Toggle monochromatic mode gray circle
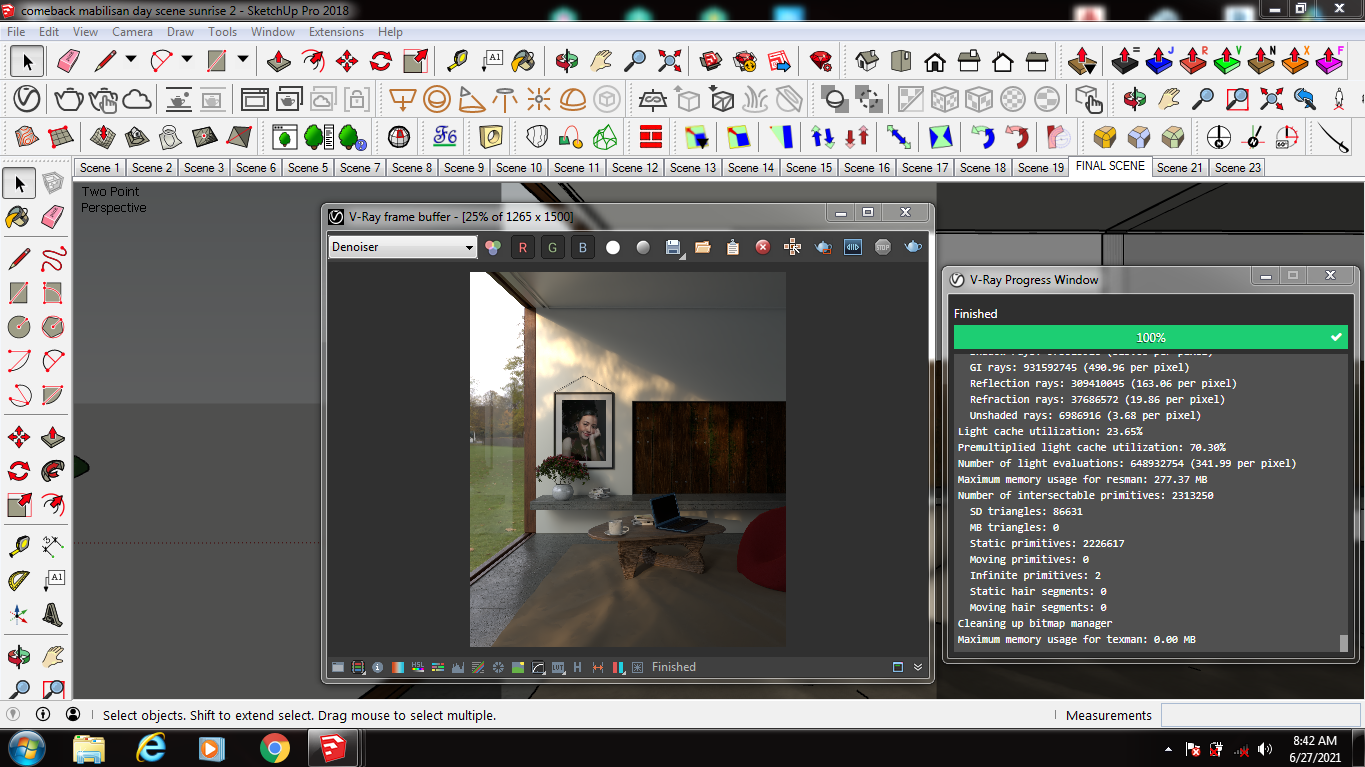The height and width of the screenshot is (767, 1365). click(643, 247)
